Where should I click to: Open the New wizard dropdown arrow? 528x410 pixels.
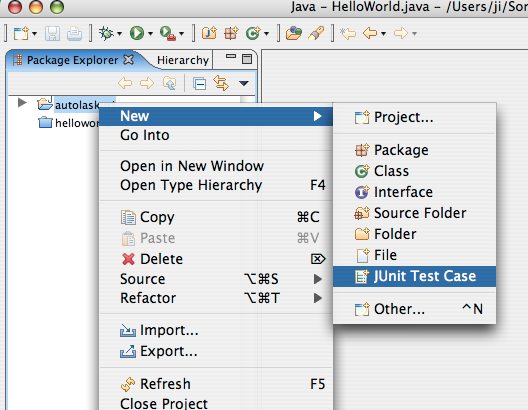[x=34, y=34]
